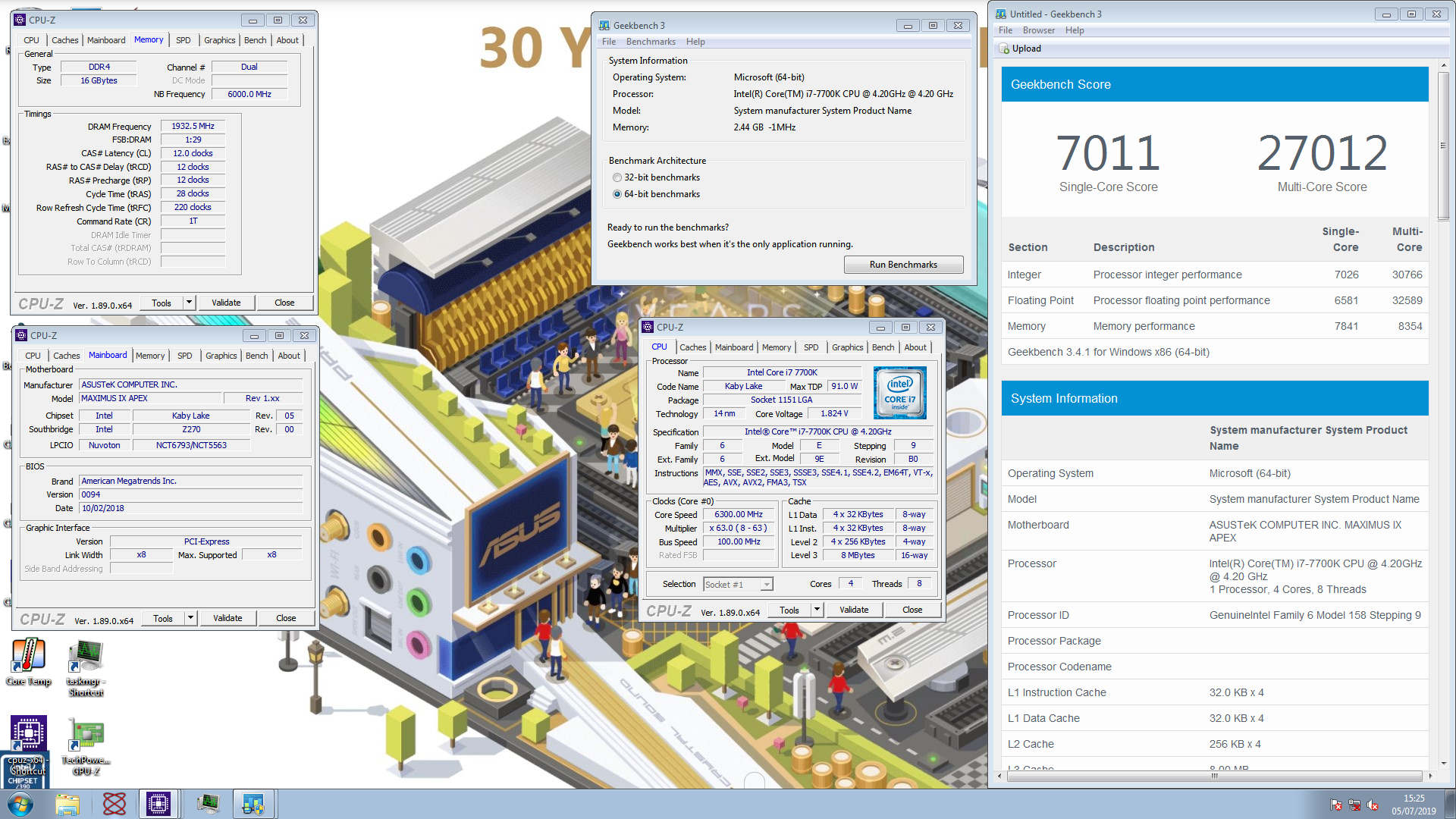Viewport: 1456px width, 819px height.
Task: Open the disconnected network tray icon
Action: [1354, 805]
